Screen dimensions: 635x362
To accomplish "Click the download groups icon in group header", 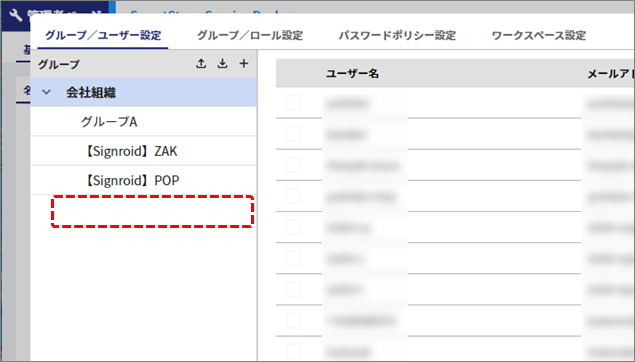I will coord(222,64).
